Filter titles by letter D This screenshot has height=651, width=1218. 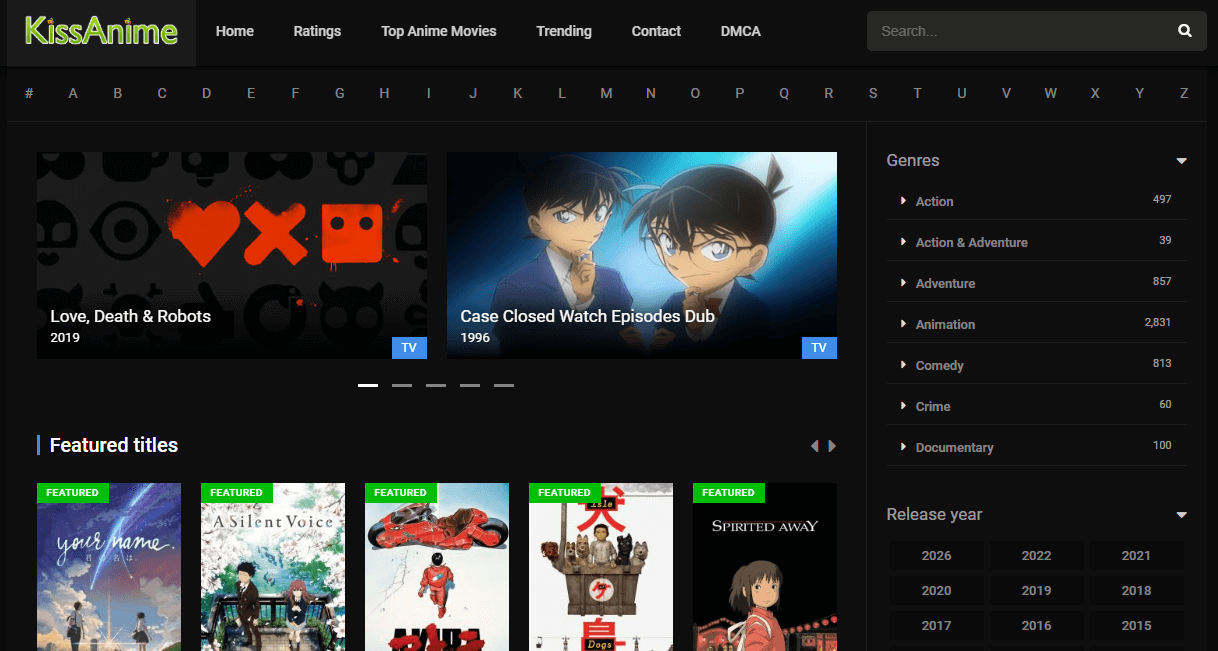coord(206,93)
